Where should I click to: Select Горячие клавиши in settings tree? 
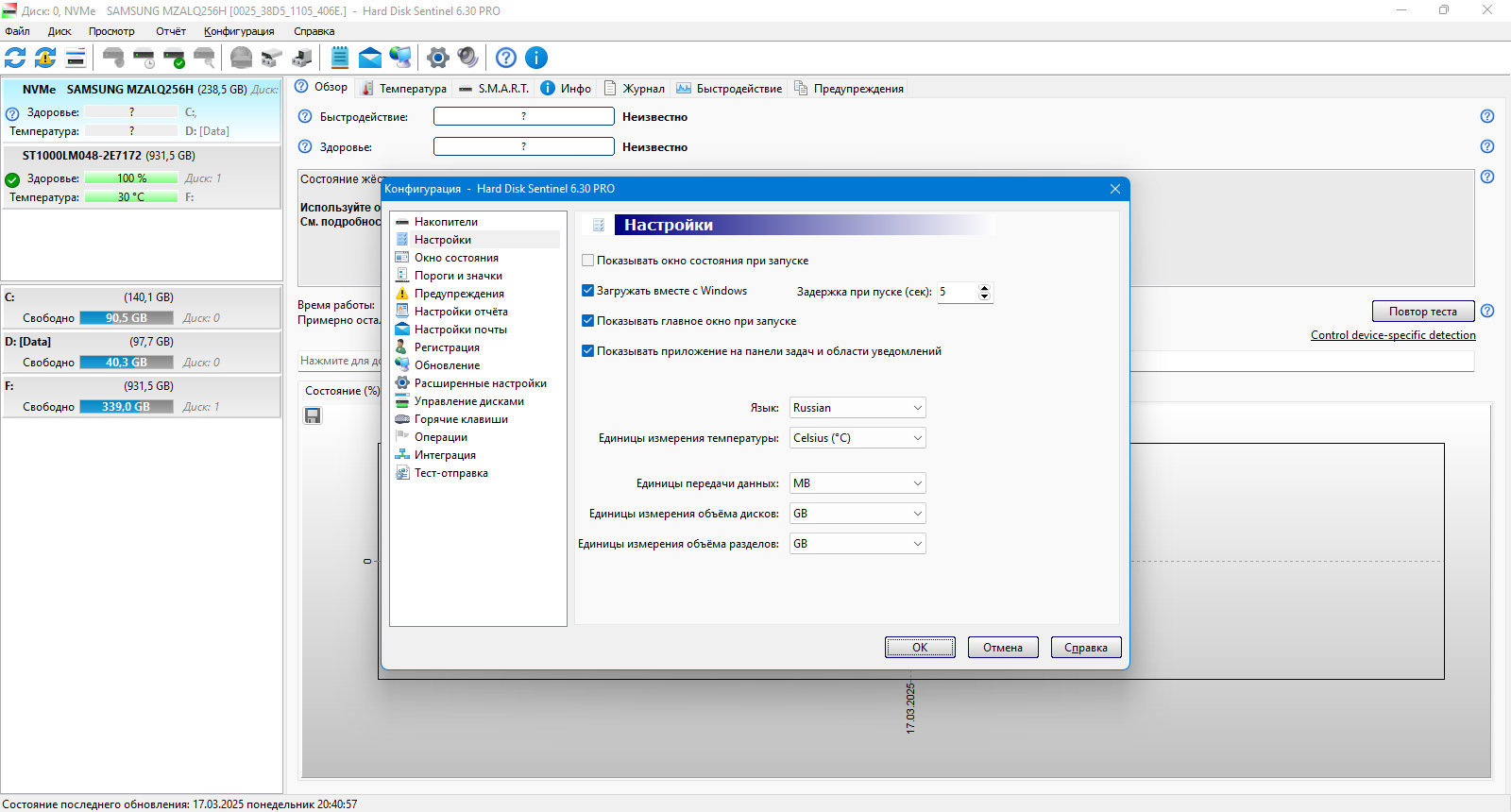461,419
